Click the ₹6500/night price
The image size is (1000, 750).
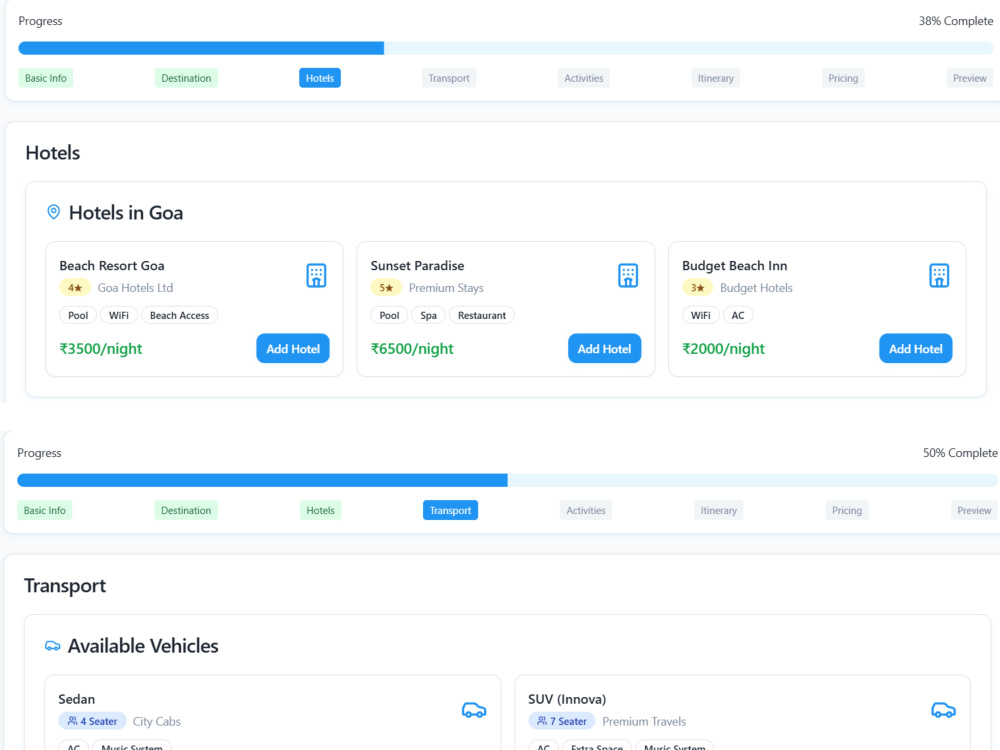coord(412,349)
